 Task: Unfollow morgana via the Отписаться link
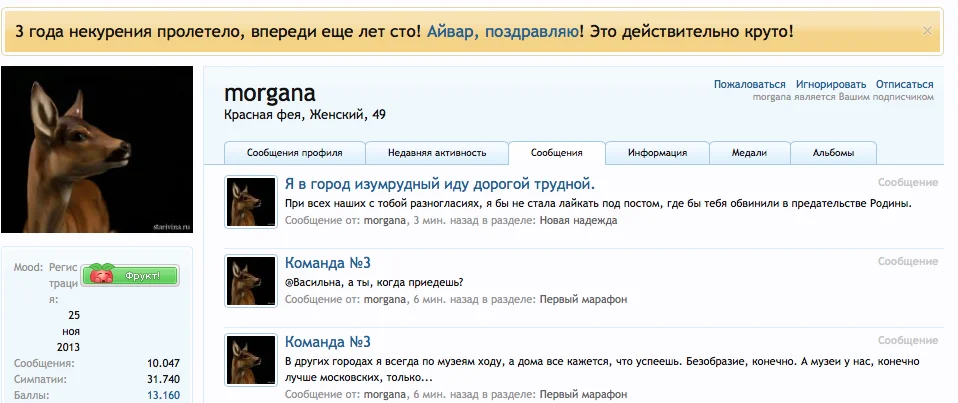904,85
